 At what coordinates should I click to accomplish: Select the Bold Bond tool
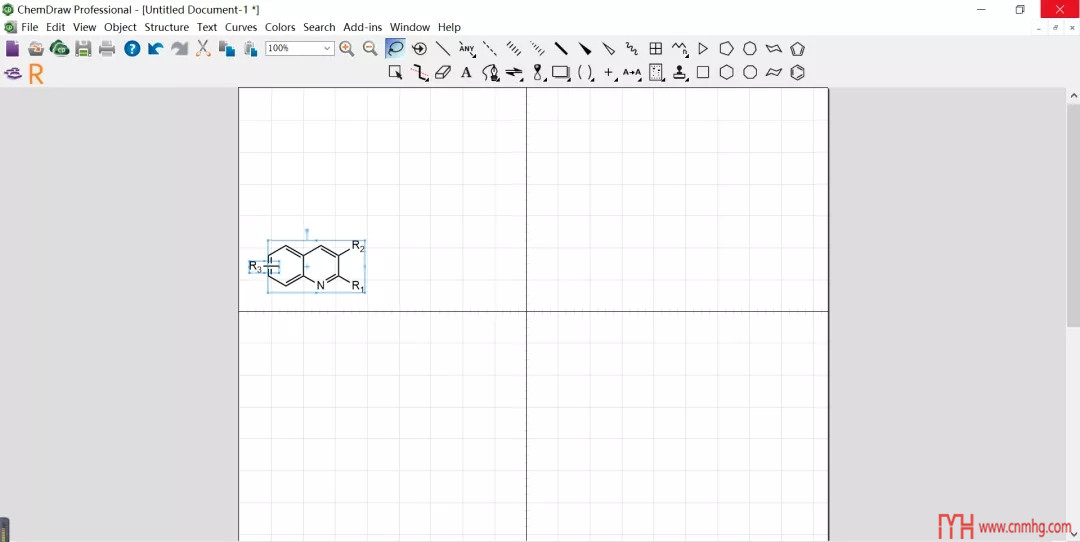pyautogui.click(x=561, y=48)
